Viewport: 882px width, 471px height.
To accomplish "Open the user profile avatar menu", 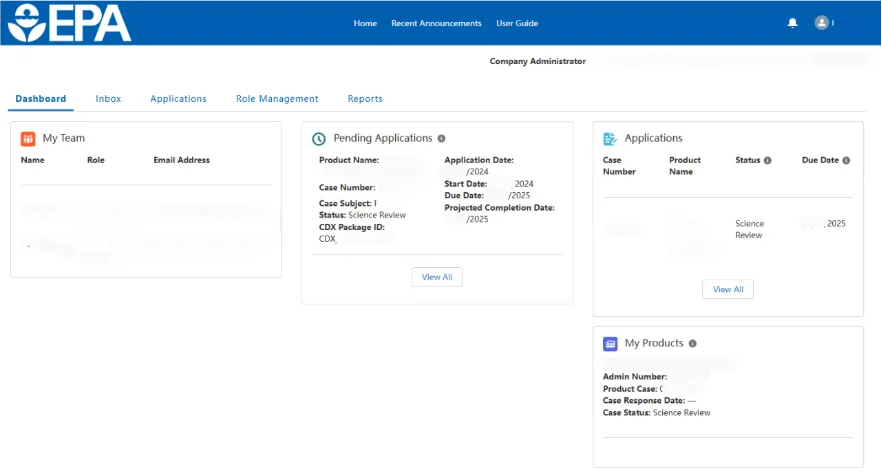I will tap(822, 23).
